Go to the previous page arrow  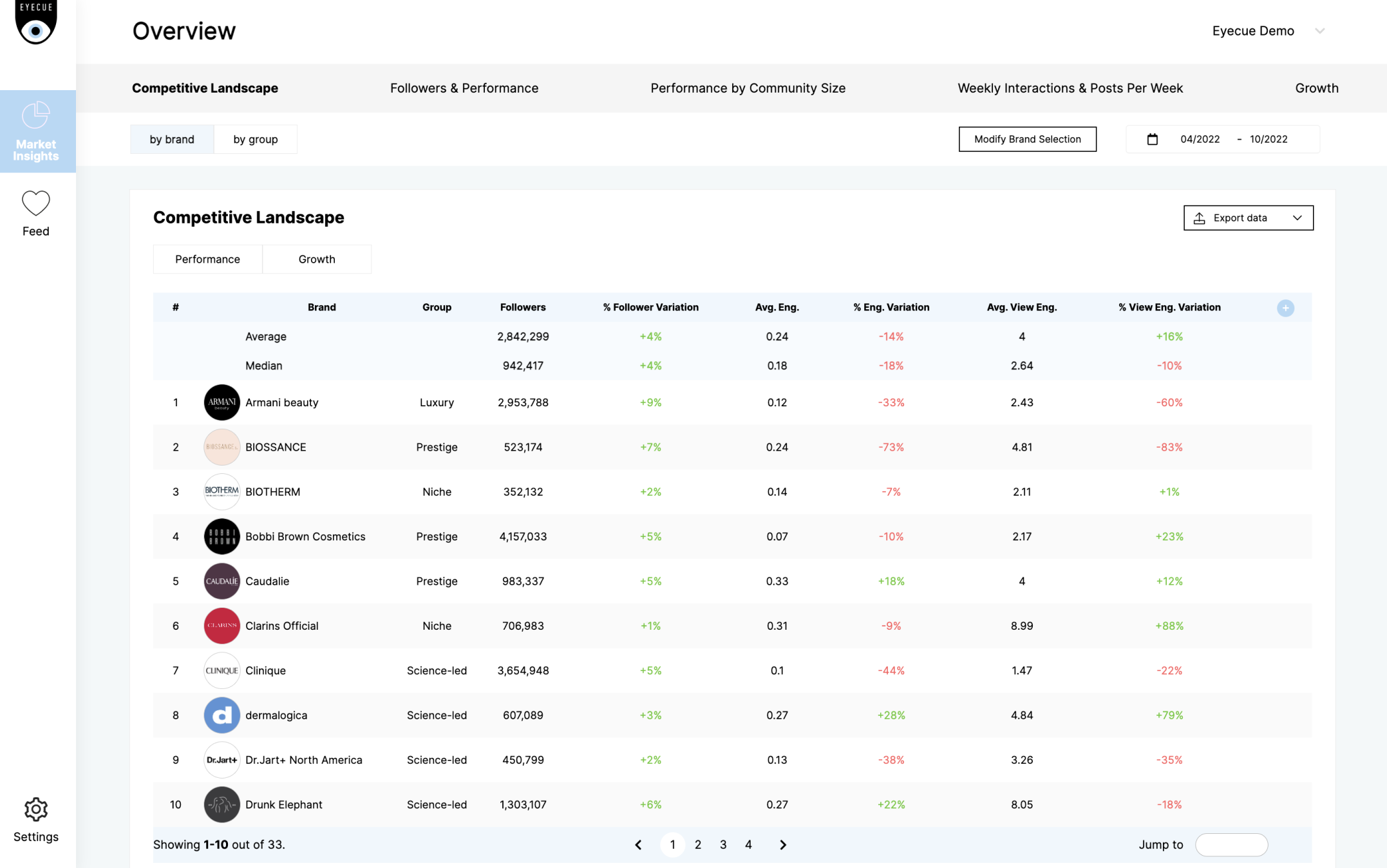[x=638, y=845]
